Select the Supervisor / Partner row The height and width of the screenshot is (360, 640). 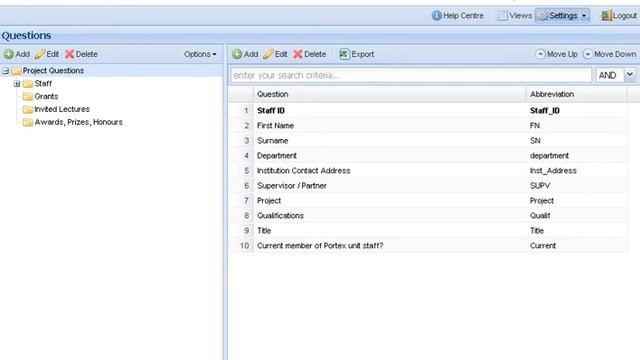(428, 186)
